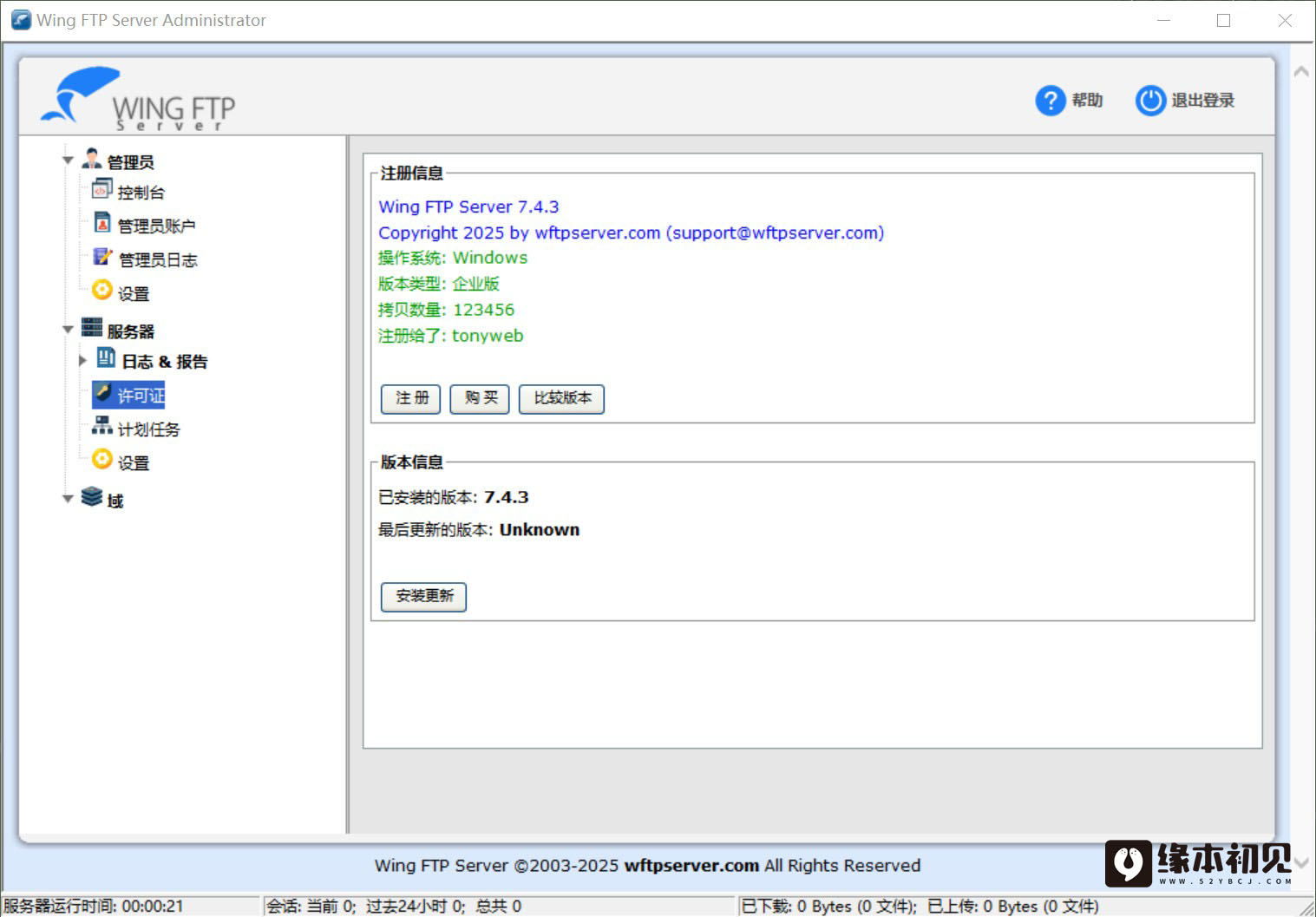Screen dimensions: 1316x917
Task: Open 设置 under 管理员
Action: click(x=134, y=294)
